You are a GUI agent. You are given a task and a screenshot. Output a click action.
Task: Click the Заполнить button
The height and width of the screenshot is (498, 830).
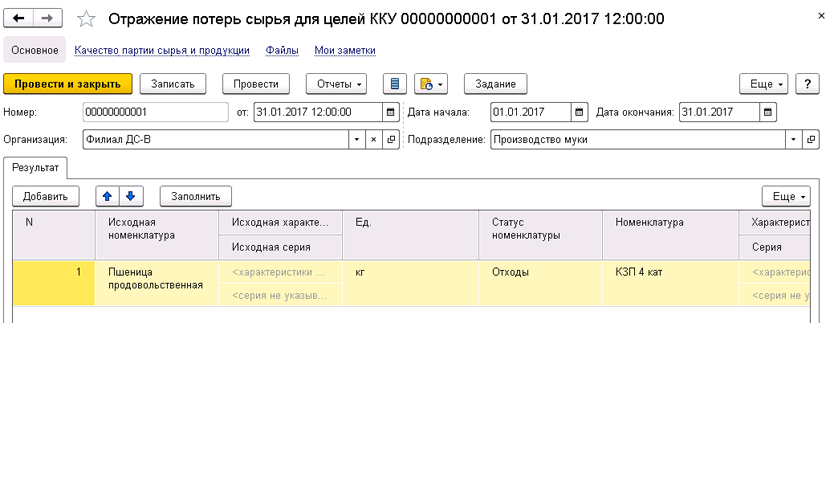coord(196,196)
